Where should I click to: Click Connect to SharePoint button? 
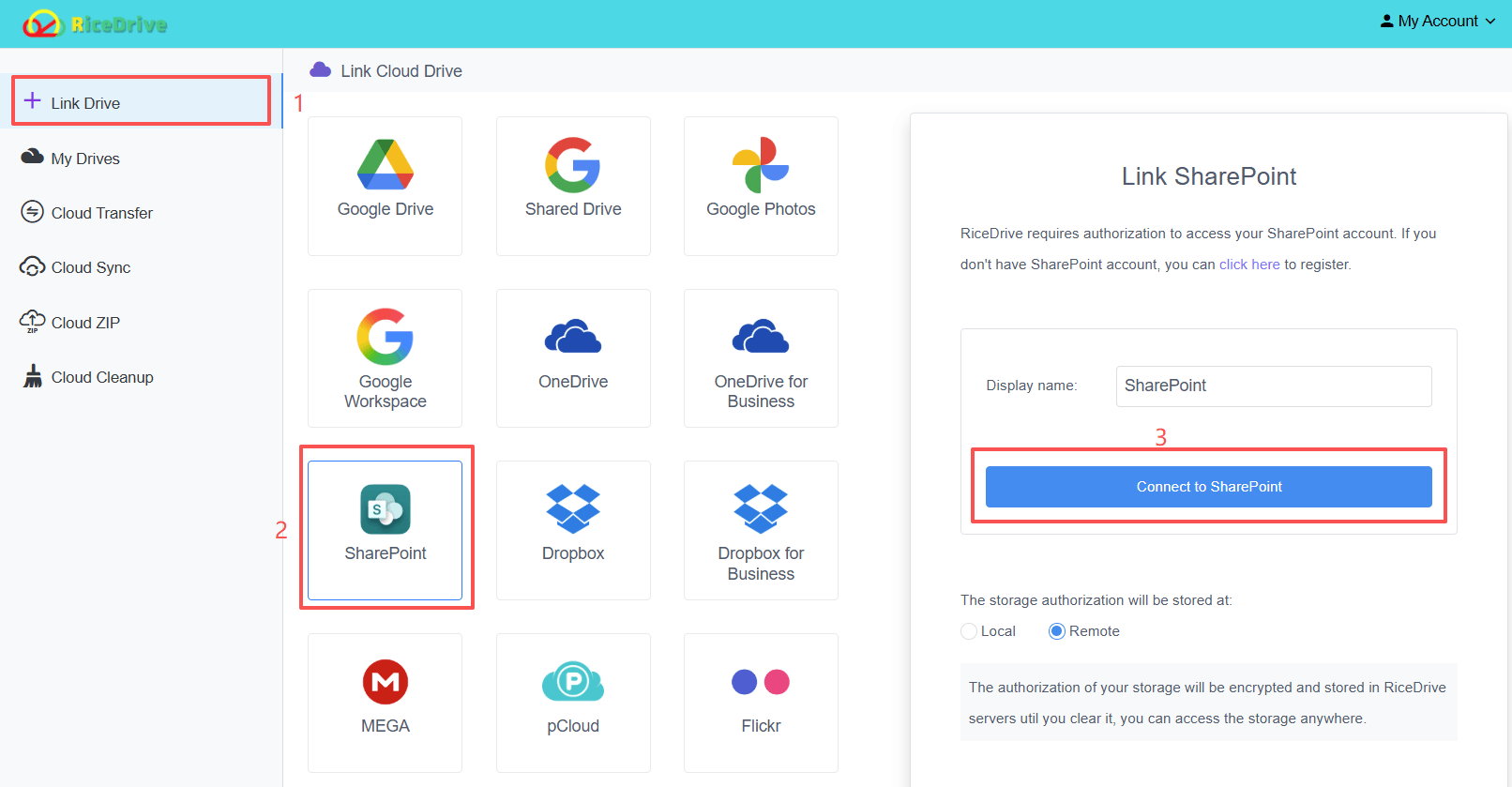1208,487
